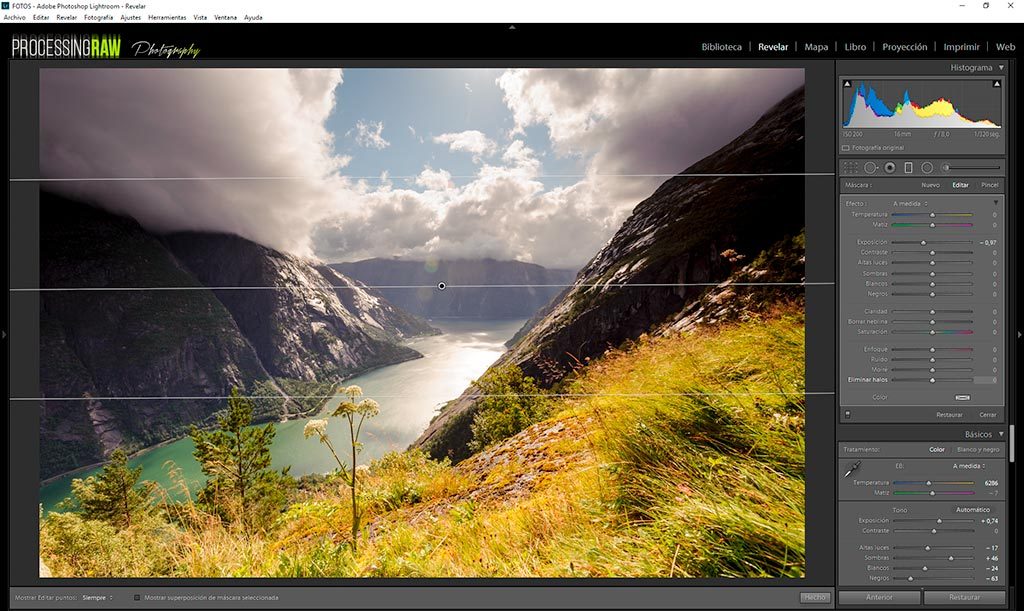Image resolution: width=1024 pixels, height=611 pixels.
Task: Open the Vista menu
Action: pyautogui.click(x=200, y=18)
